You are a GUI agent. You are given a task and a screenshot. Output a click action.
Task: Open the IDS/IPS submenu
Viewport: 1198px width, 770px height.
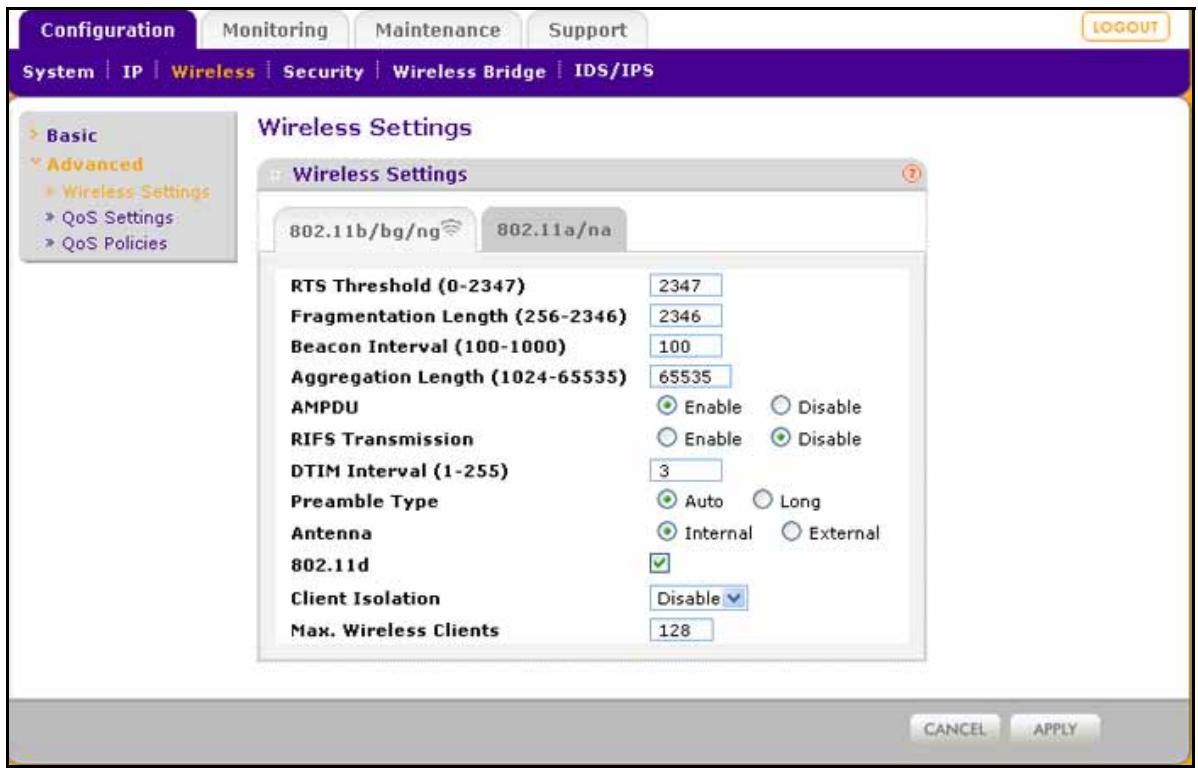614,72
